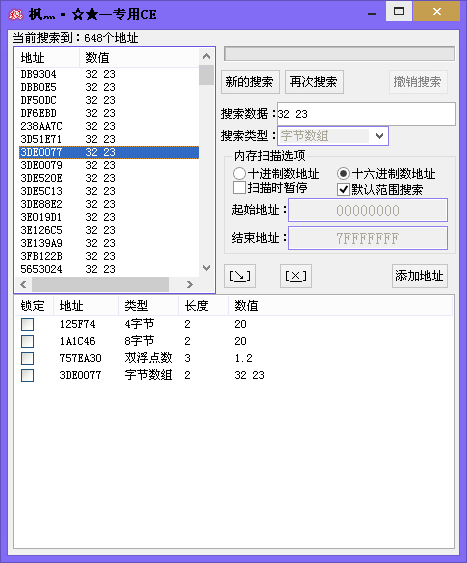The image size is (467, 563).
Task: Select address 3FB122B in results
Action: tap(41, 256)
